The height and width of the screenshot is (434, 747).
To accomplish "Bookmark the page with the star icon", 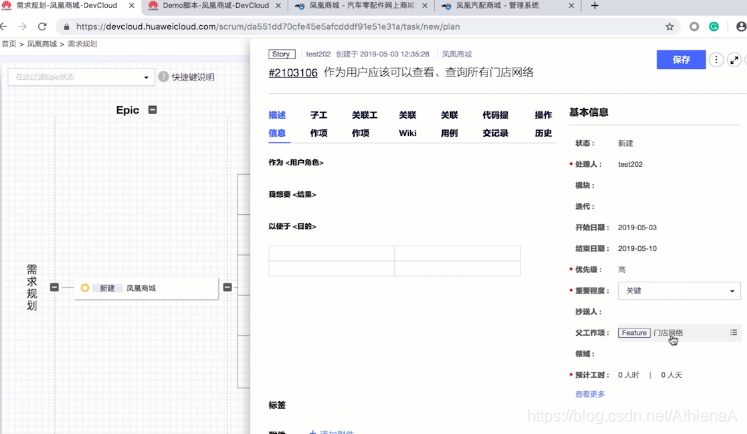I will 669,27.
